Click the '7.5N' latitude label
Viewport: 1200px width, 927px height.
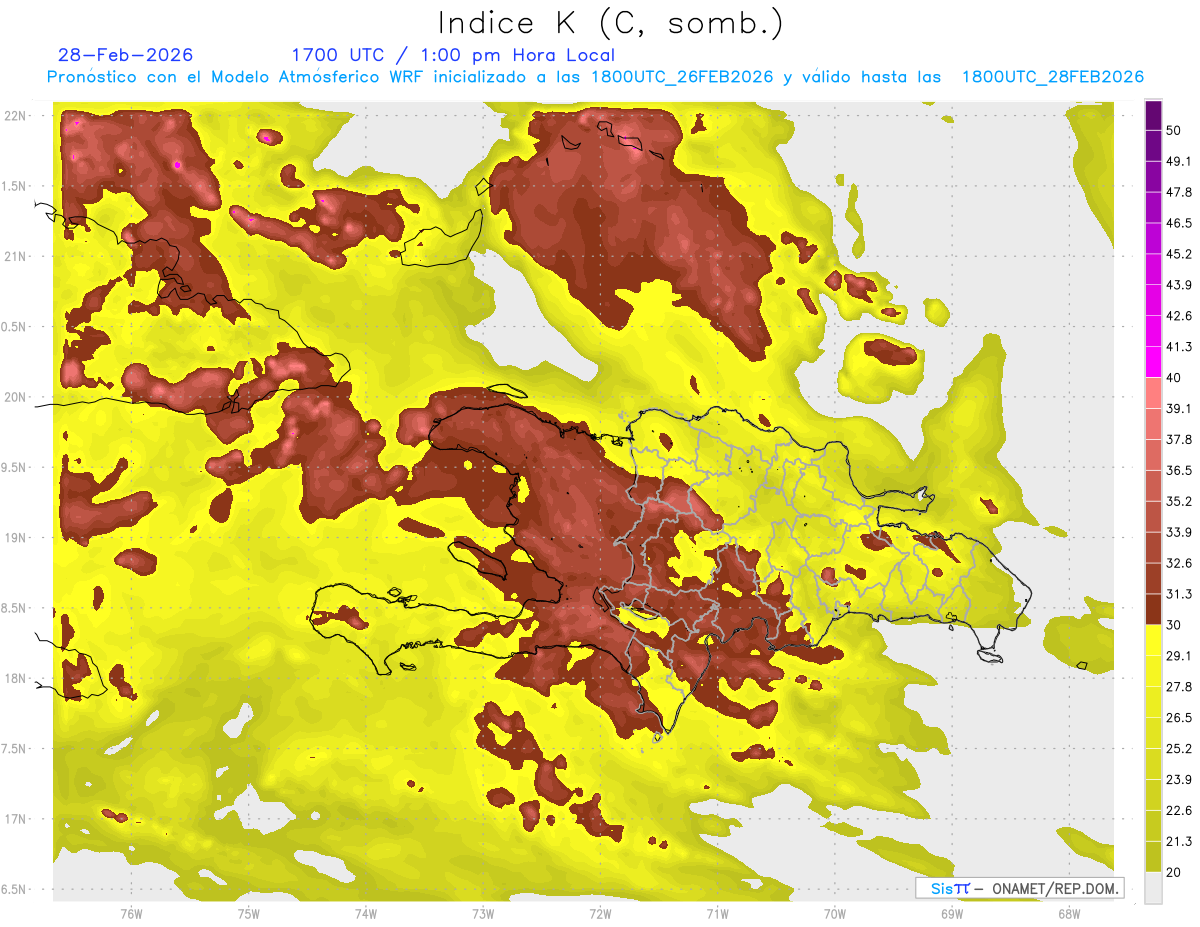click(15, 749)
